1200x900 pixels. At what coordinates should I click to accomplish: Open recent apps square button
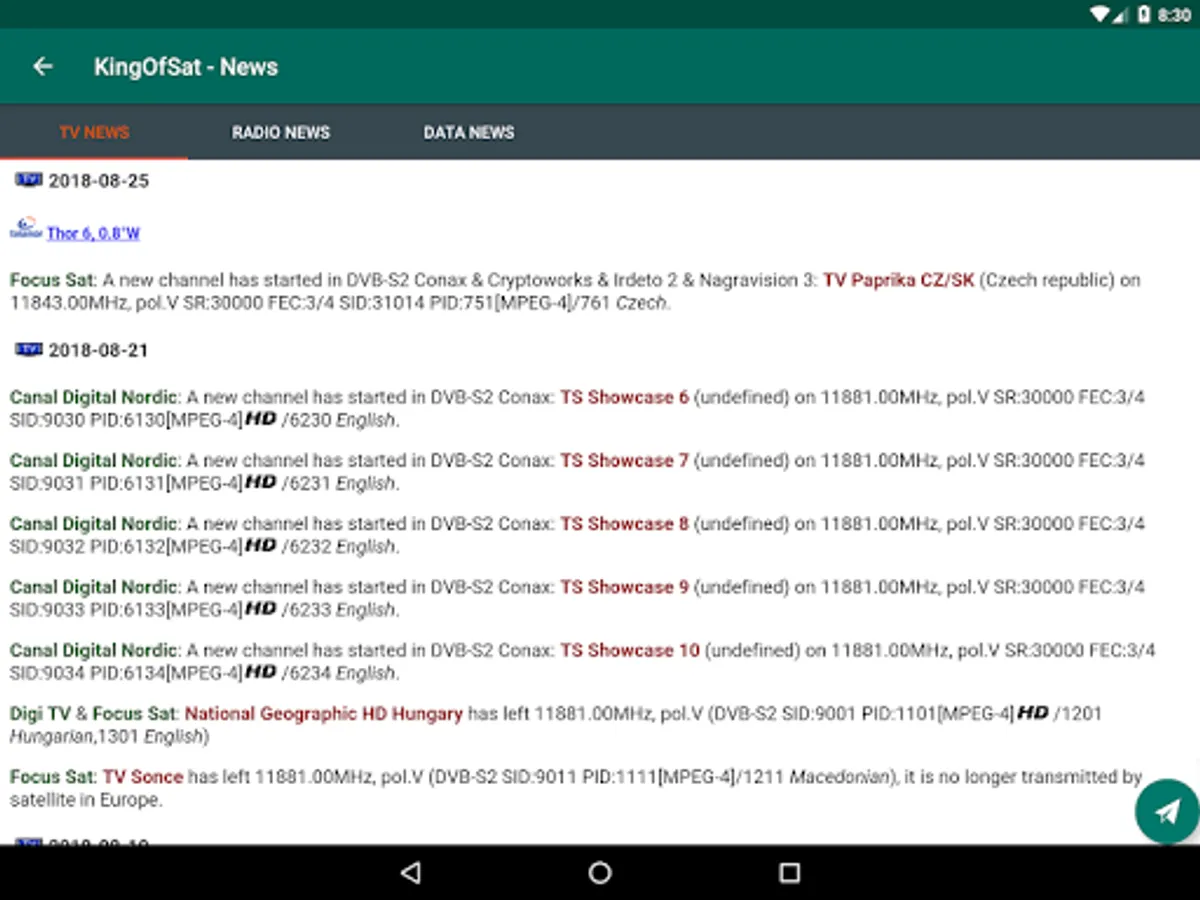point(790,873)
